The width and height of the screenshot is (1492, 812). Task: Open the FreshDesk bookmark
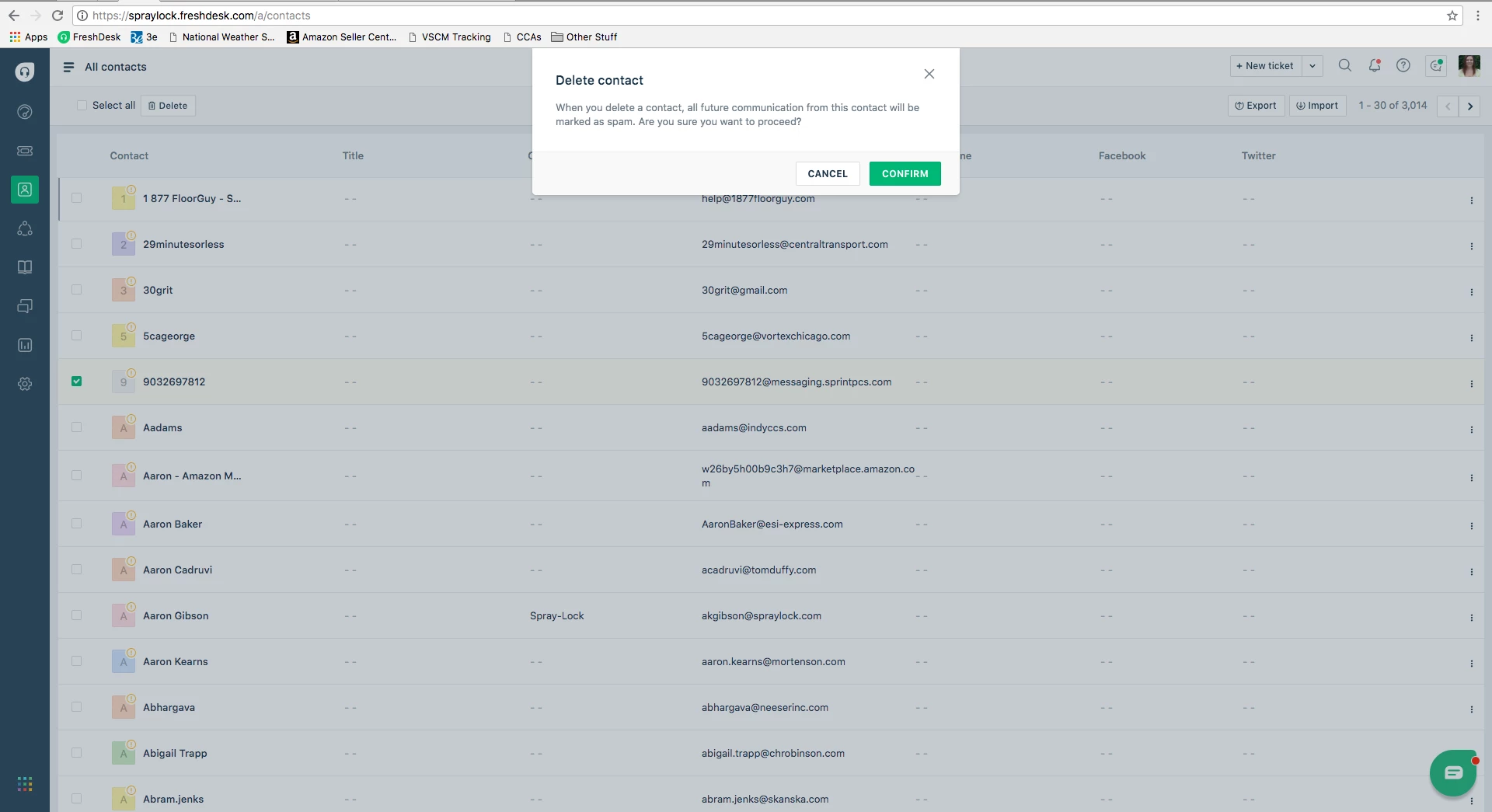89,37
